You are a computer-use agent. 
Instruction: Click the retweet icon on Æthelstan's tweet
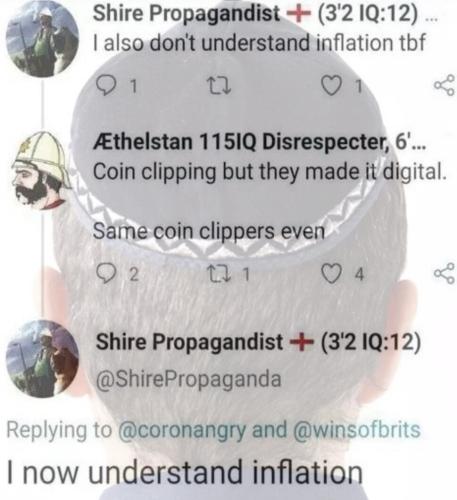tap(219, 274)
